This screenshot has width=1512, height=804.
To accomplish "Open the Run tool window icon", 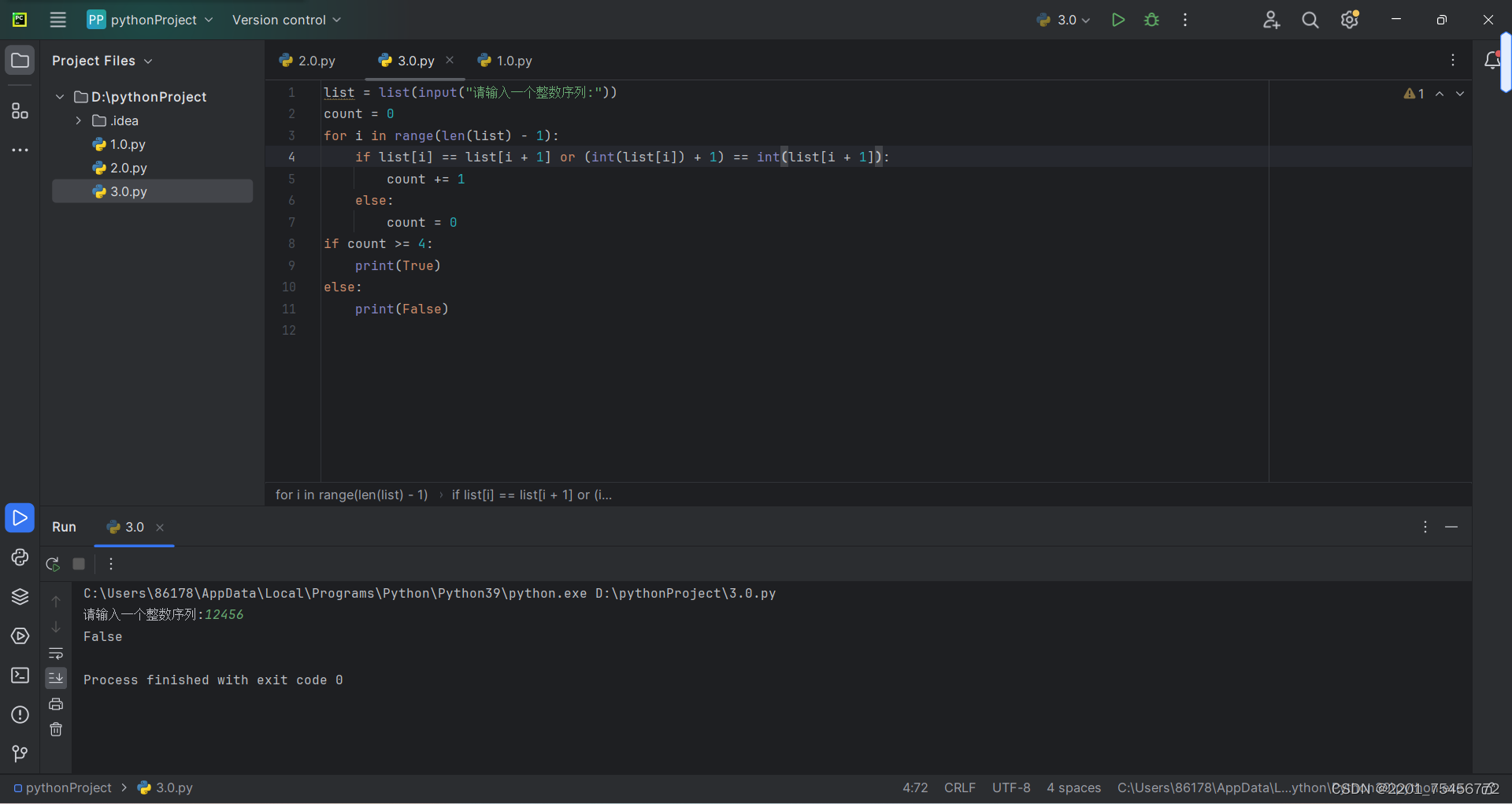I will click(x=20, y=517).
